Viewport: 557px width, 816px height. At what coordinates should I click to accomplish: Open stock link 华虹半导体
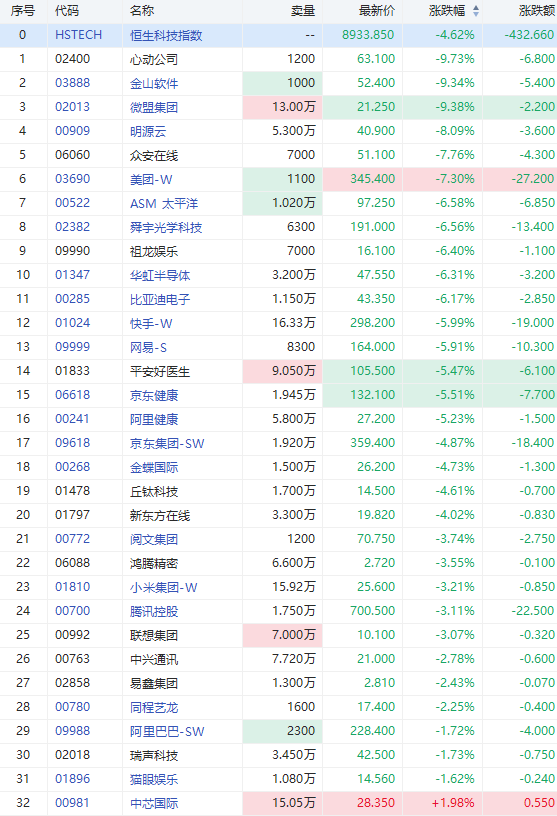pos(160,275)
